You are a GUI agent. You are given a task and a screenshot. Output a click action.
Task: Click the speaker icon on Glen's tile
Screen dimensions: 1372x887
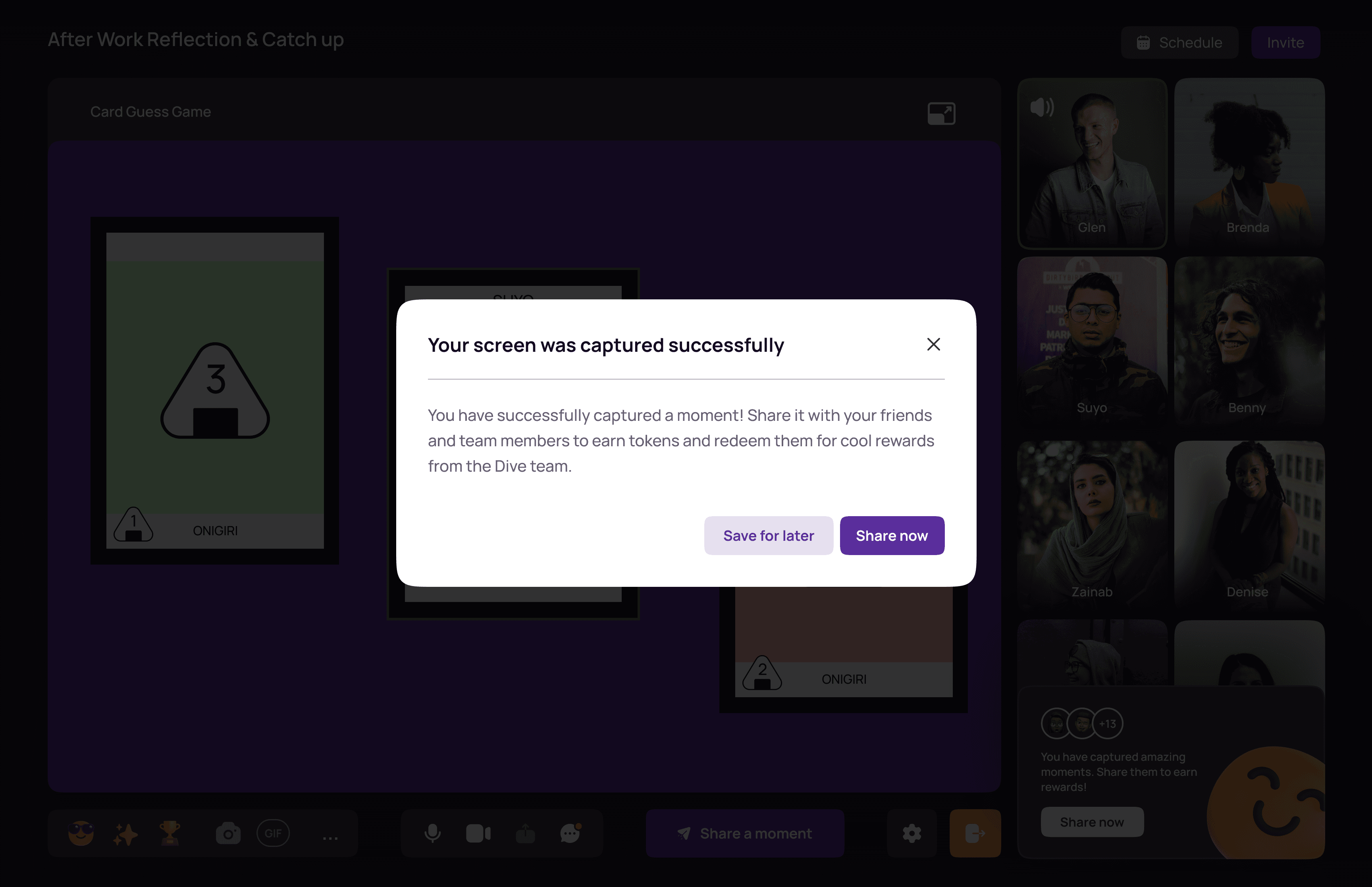pos(1042,107)
